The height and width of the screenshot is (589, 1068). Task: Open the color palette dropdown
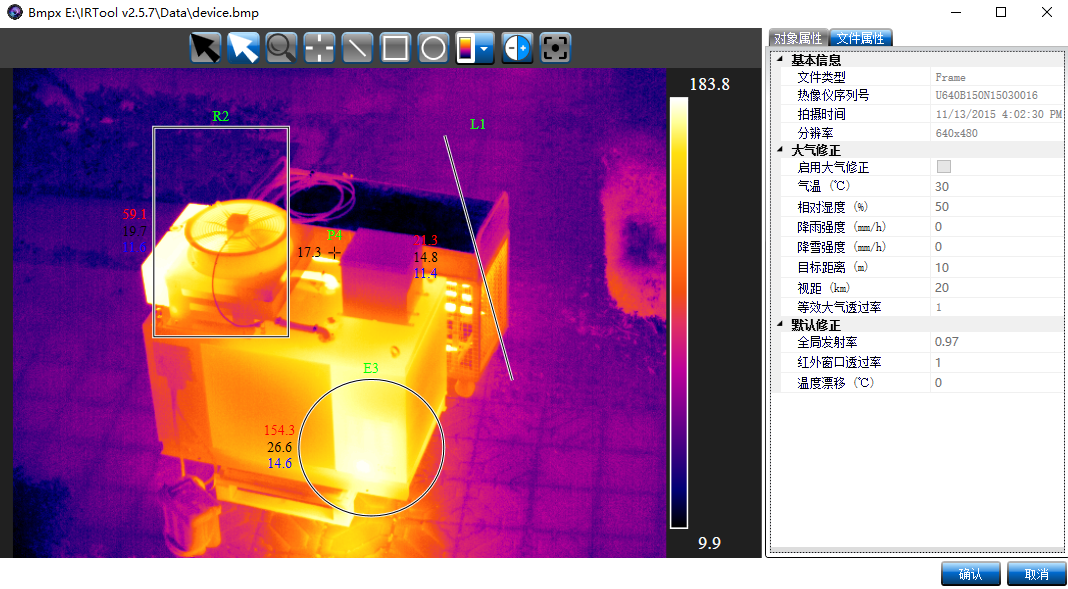coord(485,48)
